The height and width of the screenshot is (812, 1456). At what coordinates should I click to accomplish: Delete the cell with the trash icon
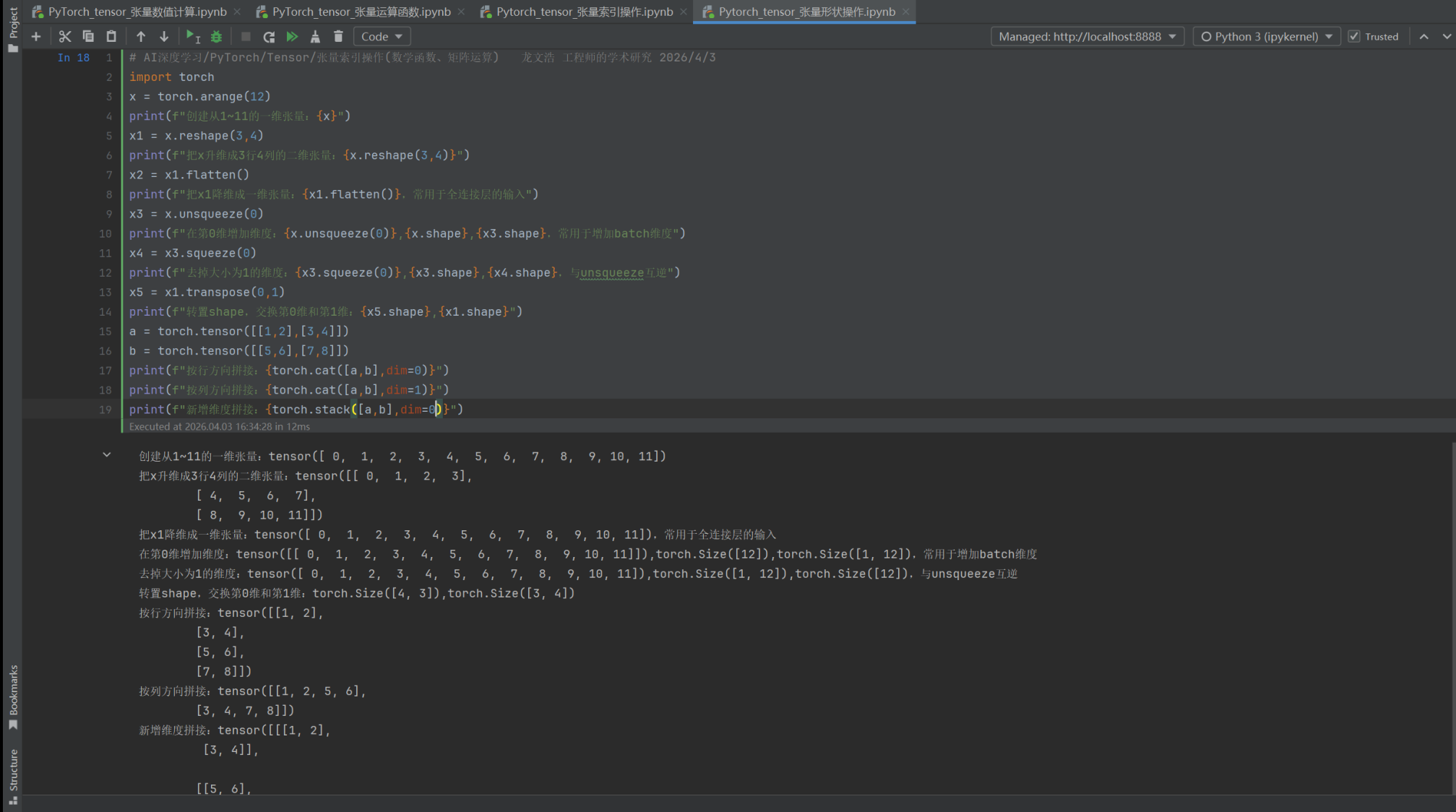tap(338, 37)
